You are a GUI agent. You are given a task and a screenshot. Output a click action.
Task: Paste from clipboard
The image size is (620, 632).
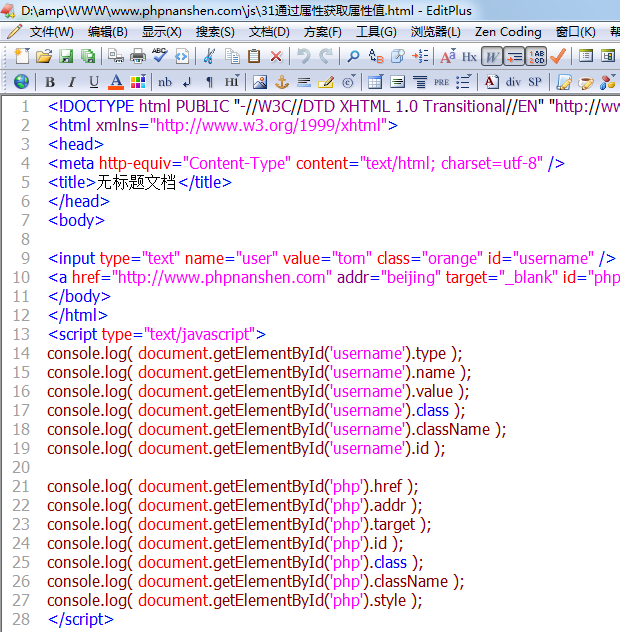pos(254,56)
